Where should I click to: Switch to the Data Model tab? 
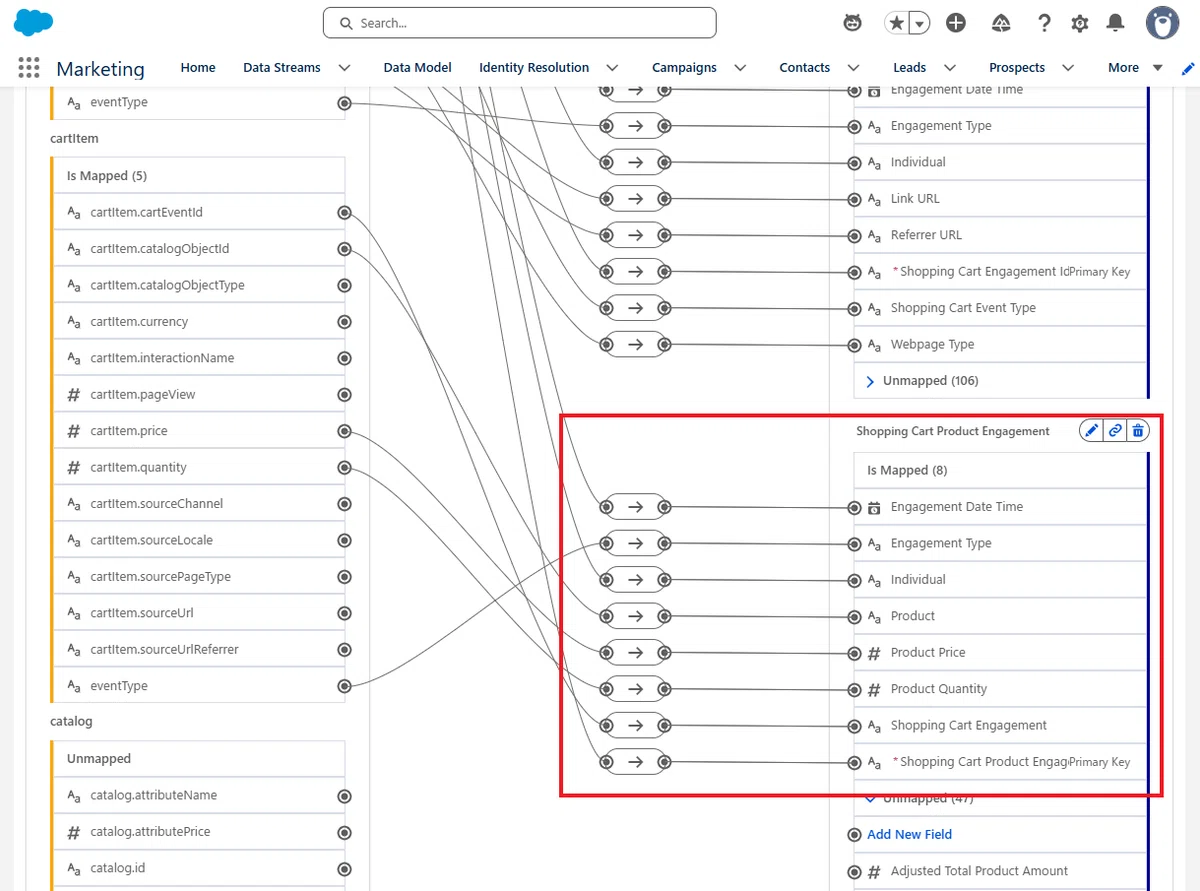pos(417,68)
